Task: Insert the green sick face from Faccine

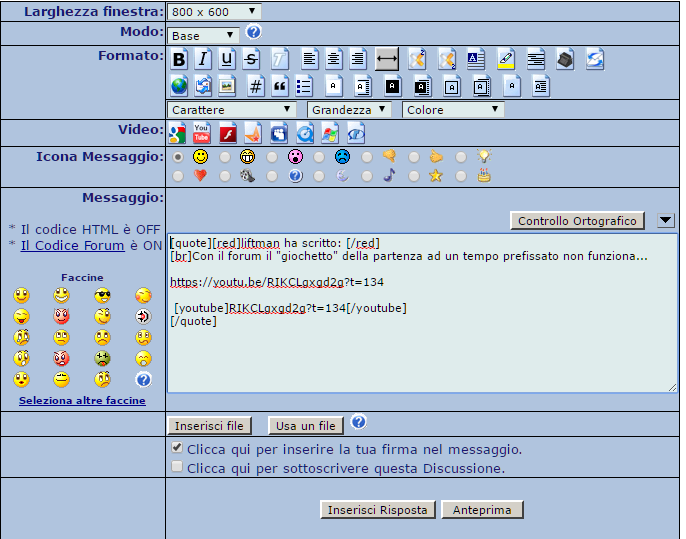Action: 102,358
